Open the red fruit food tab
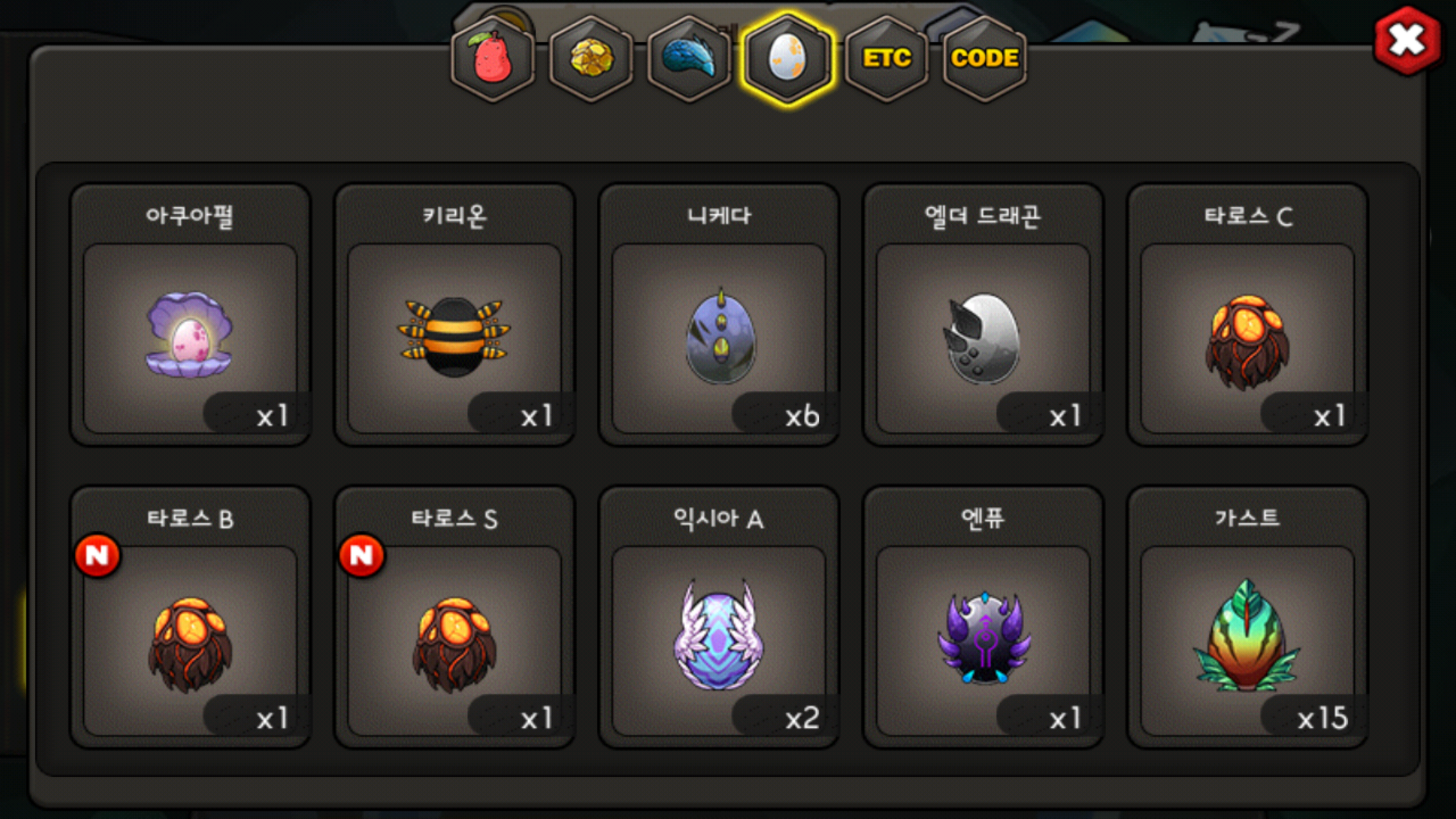 [493, 59]
